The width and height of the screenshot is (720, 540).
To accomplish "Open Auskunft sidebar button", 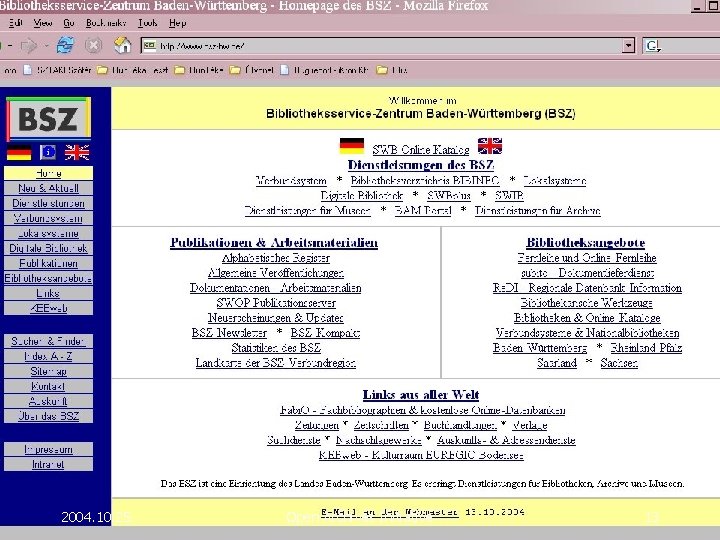I will 48,401.
